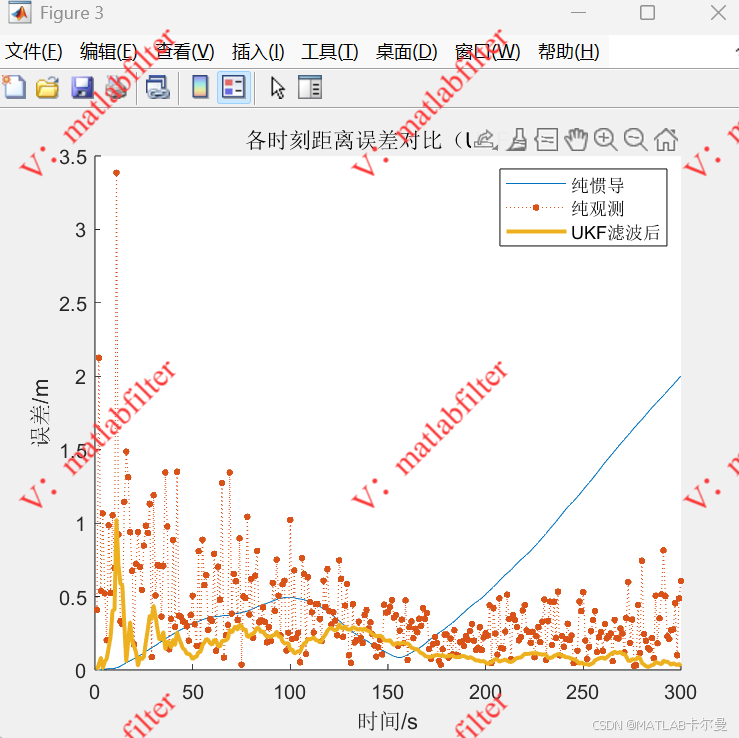Activate the Pan hand tool

pos(576,140)
